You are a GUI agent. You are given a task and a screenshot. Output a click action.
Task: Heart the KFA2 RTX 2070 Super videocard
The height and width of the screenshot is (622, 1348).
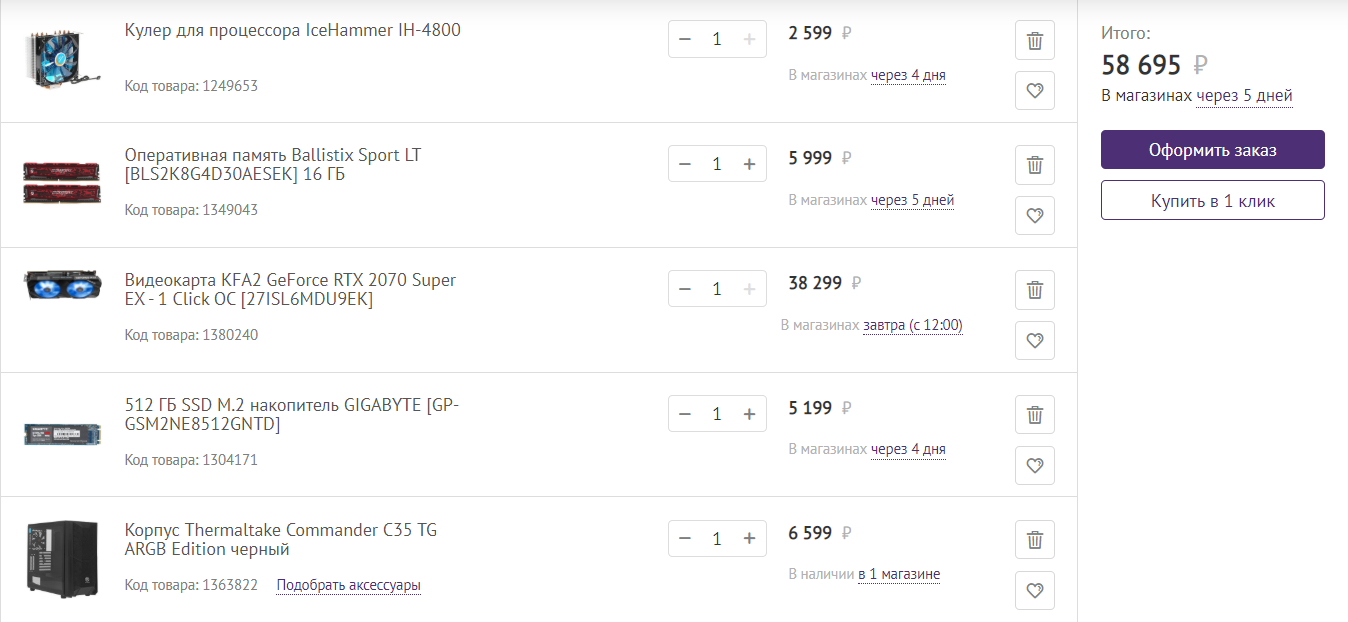tap(1035, 340)
